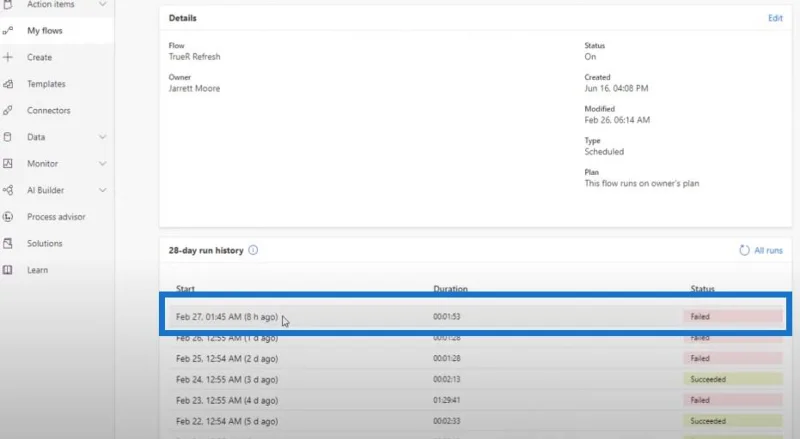
Task: Click the 28-day run history heading
Action: (x=206, y=251)
